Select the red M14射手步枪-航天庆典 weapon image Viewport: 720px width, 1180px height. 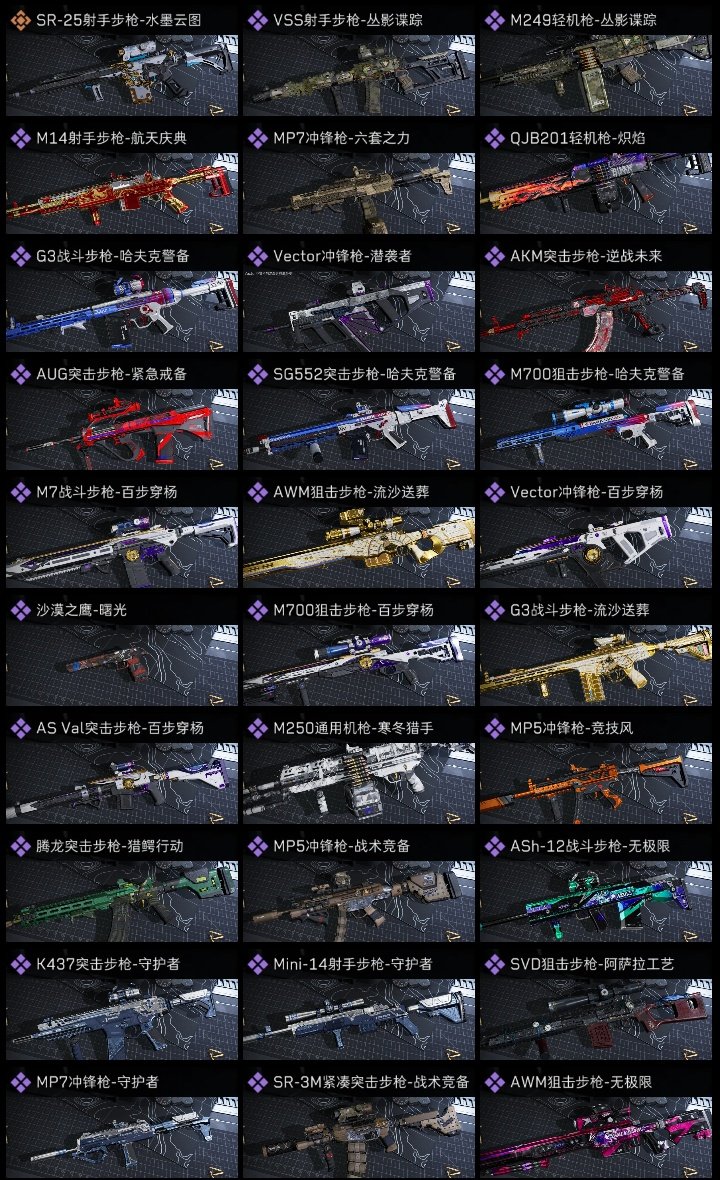pos(122,193)
